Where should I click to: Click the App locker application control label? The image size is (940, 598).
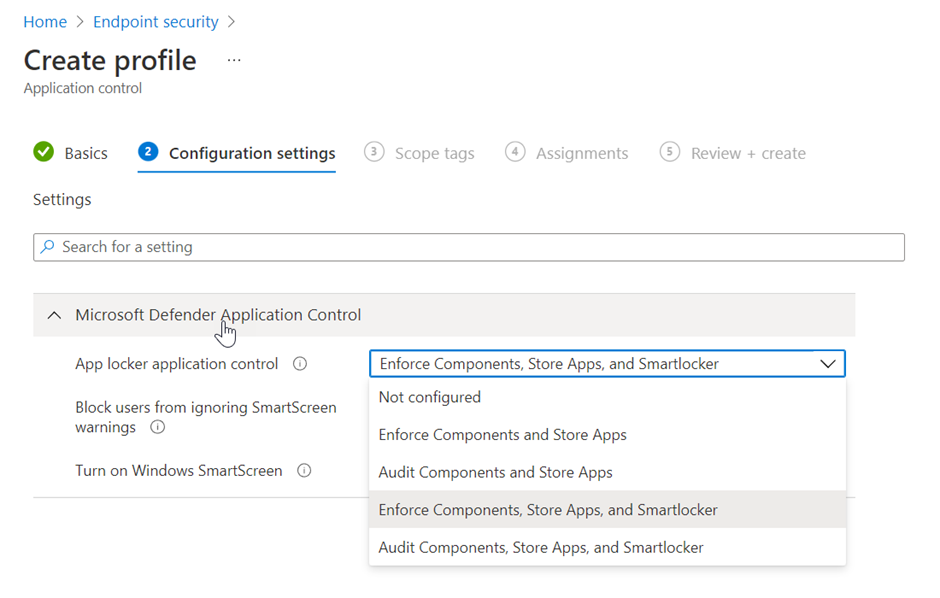pyautogui.click(x=176, y=364)
